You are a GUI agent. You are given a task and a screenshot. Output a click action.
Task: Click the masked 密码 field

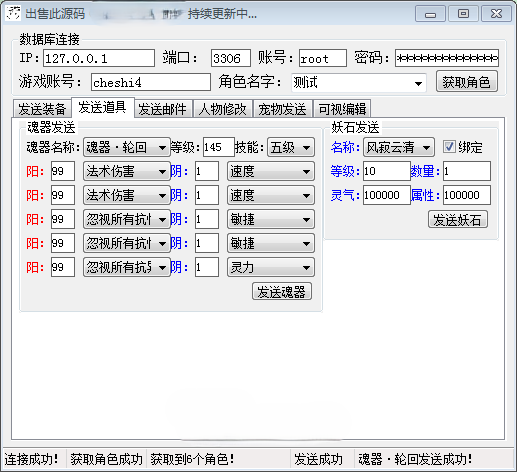pos(447,58)
